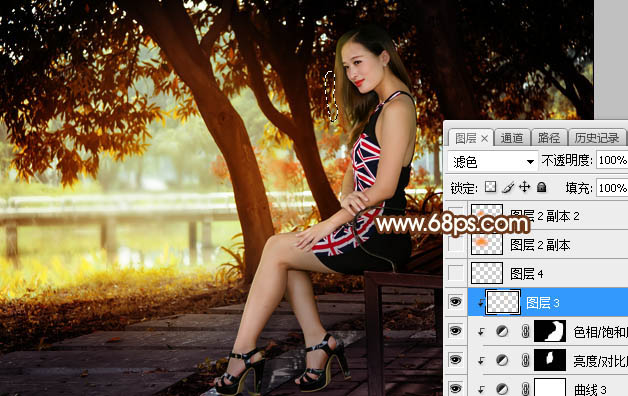This screenshot has width=628, height=396.
Task: Switch to the 通道 channels tab
Action: pyautogui.click(x=512, y=138)
